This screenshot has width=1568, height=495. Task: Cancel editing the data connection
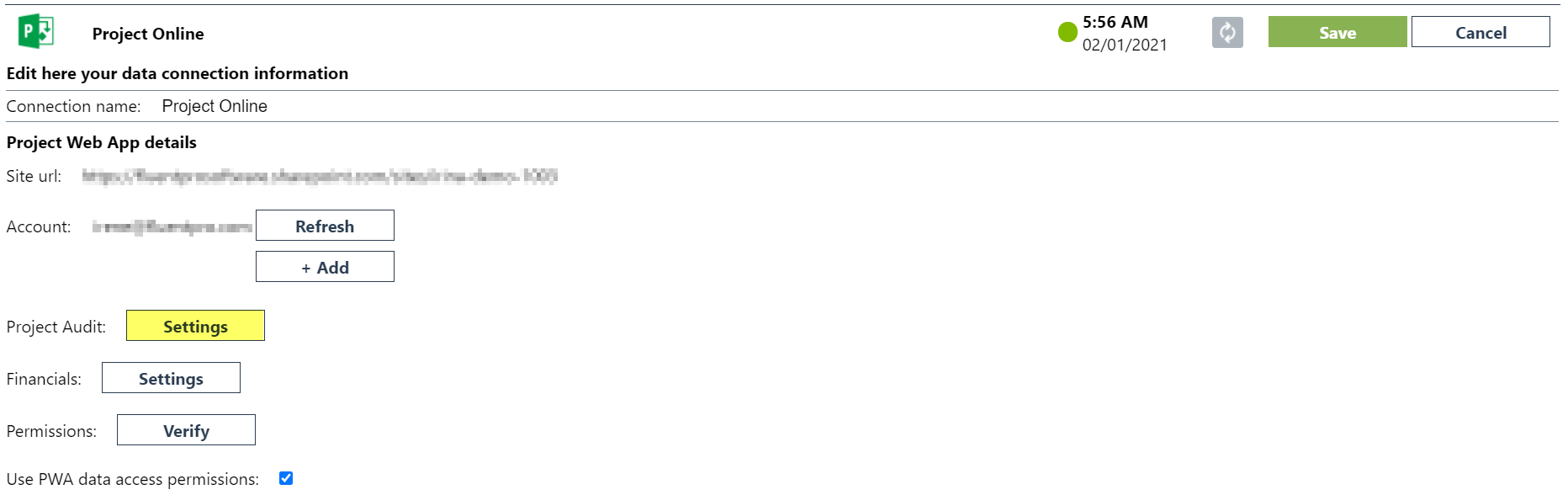(1481, 32)
